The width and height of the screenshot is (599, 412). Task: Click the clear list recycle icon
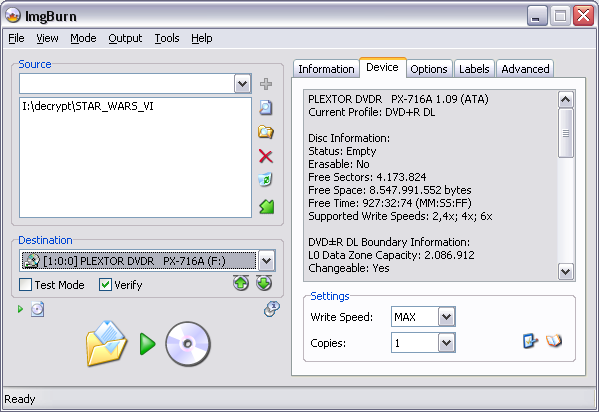point(266,179)
